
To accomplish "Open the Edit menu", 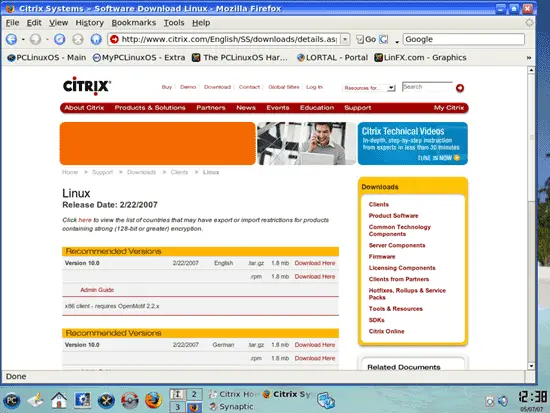I will coord(34,23).
